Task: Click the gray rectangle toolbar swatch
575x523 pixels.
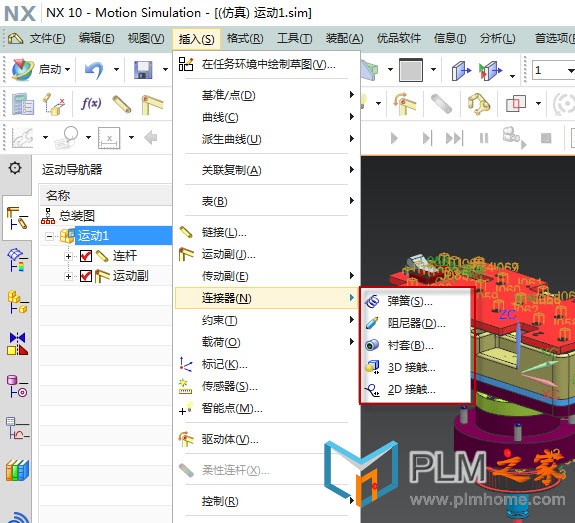Action: 411,70
